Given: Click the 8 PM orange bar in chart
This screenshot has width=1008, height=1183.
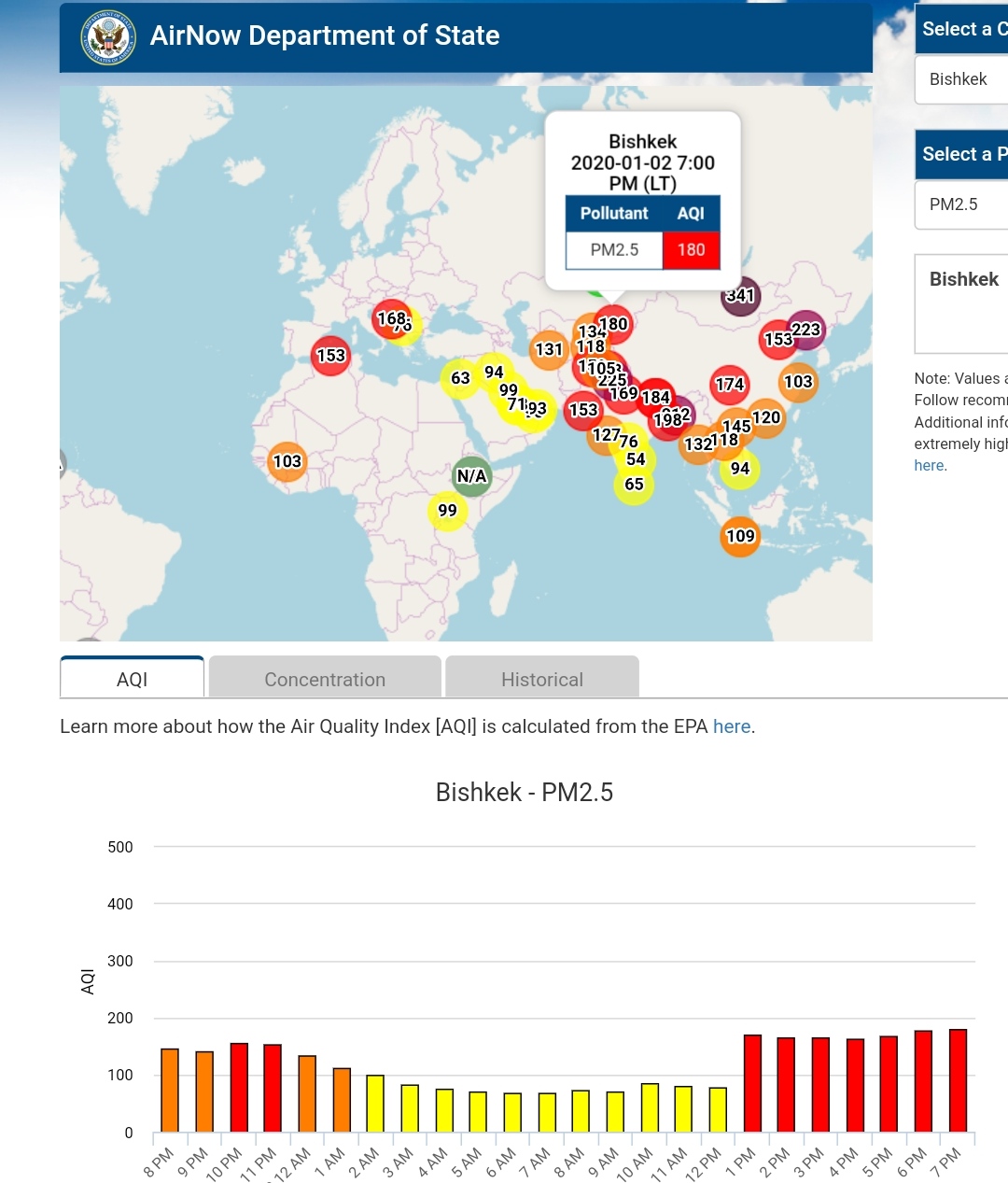Looking at the screenshot, I should 170,1090.
